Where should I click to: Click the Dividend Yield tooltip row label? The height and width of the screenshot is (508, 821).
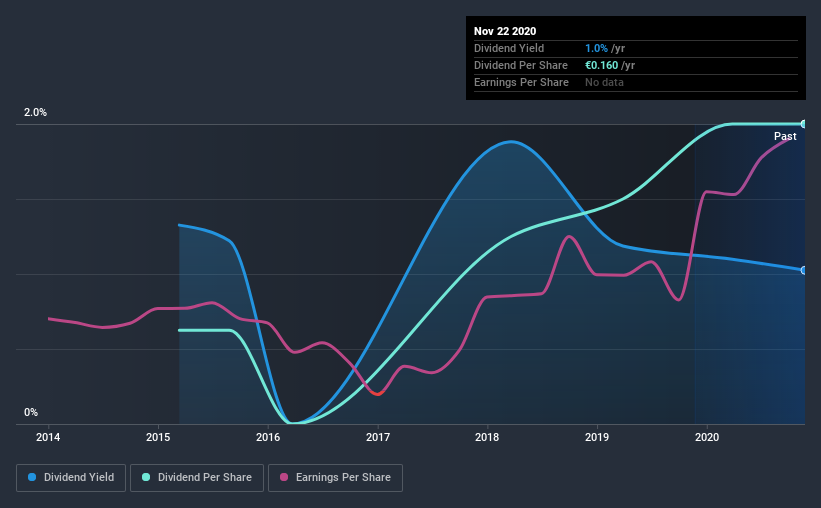click(509, 48)
